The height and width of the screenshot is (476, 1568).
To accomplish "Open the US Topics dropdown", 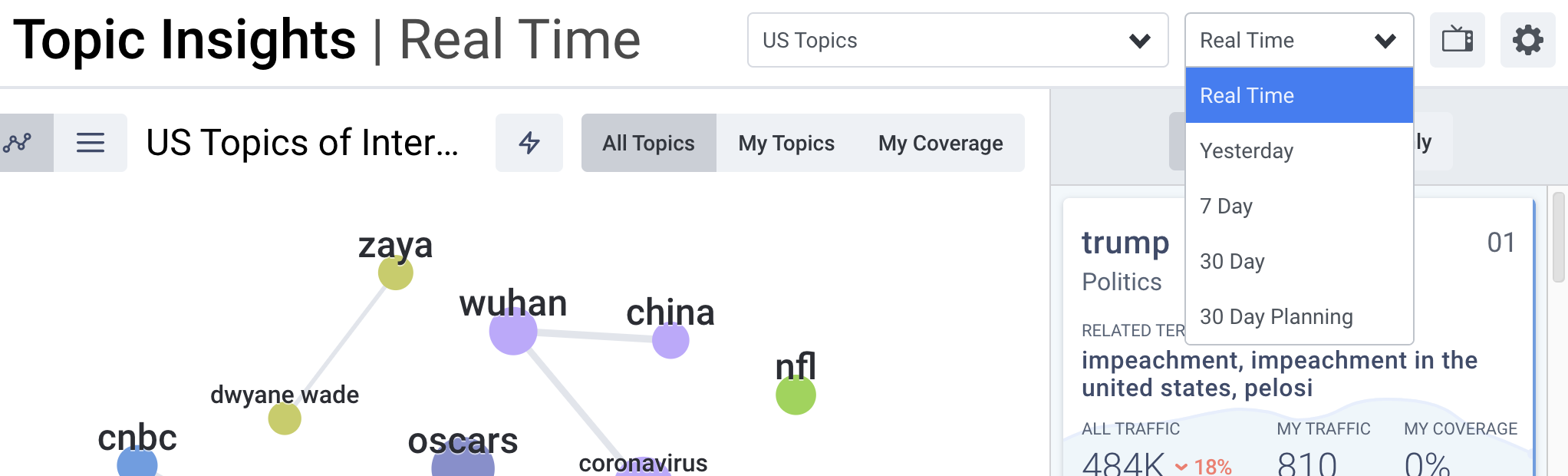I will (x=956, y=41).
